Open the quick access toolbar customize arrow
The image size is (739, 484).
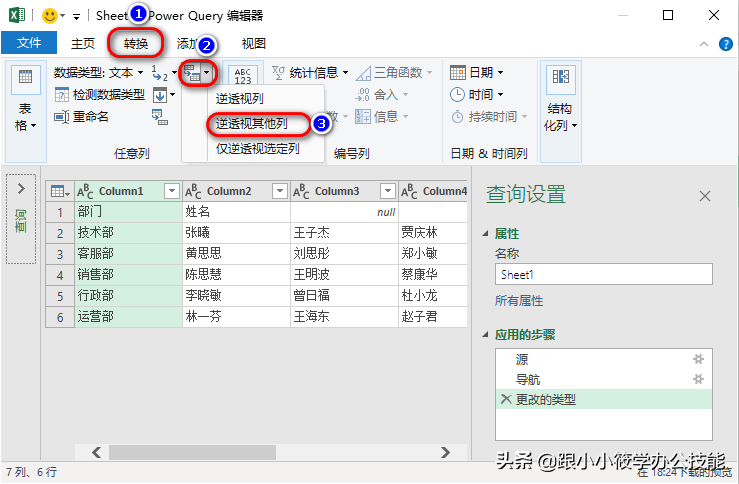76,17
